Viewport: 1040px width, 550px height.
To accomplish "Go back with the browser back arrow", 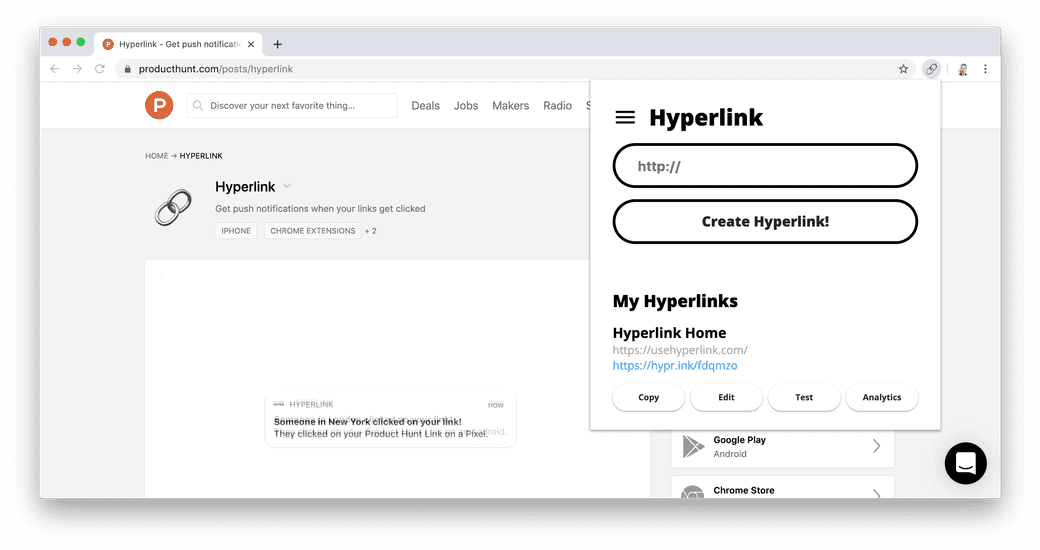I will click(x=55, y=69).
